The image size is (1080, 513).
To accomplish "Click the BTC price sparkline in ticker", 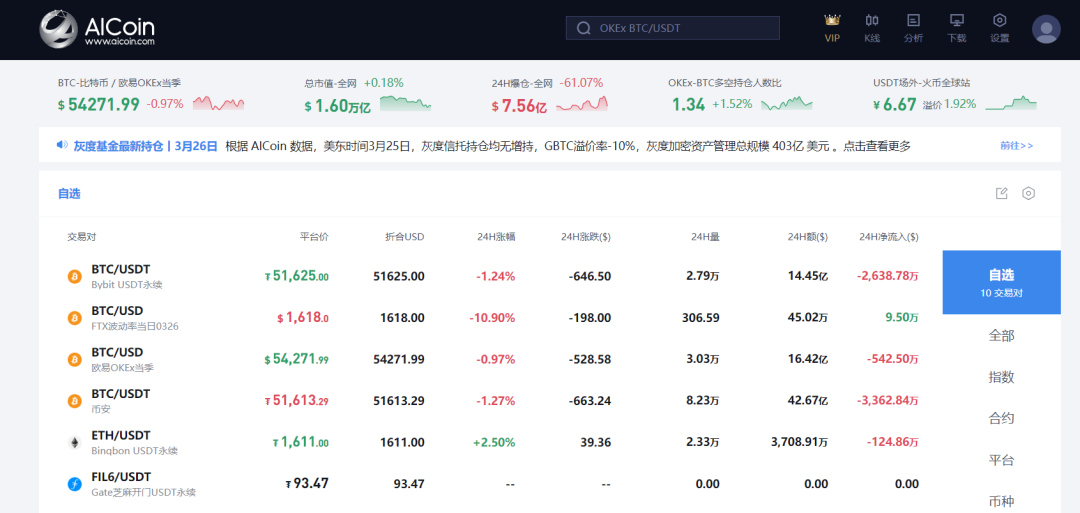I will 218,104.
